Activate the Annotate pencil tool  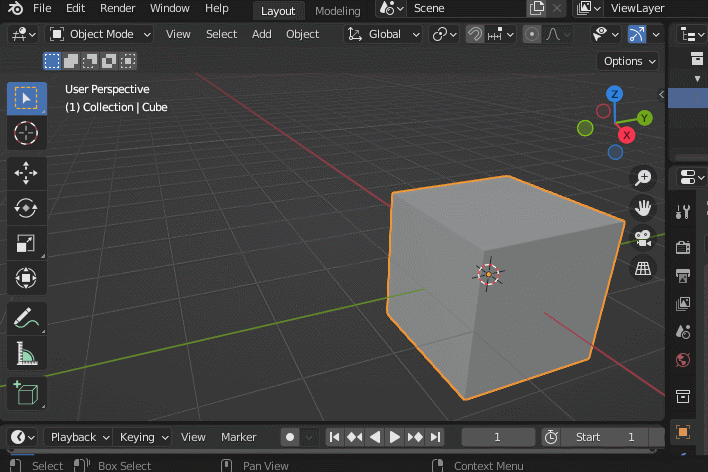[26, 319]
